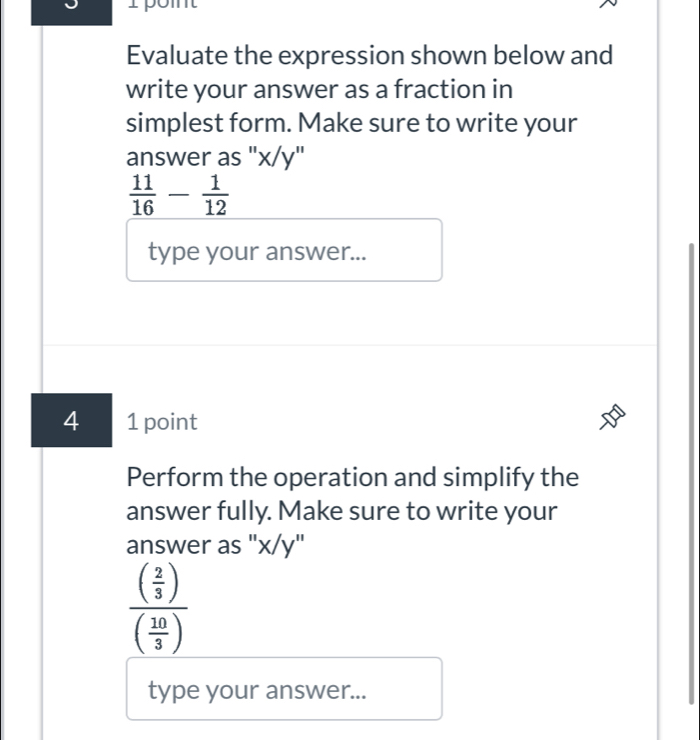Screen dimensions: 700x740
Task: Focus the answer field for question 4
Action: coord(284,689)
